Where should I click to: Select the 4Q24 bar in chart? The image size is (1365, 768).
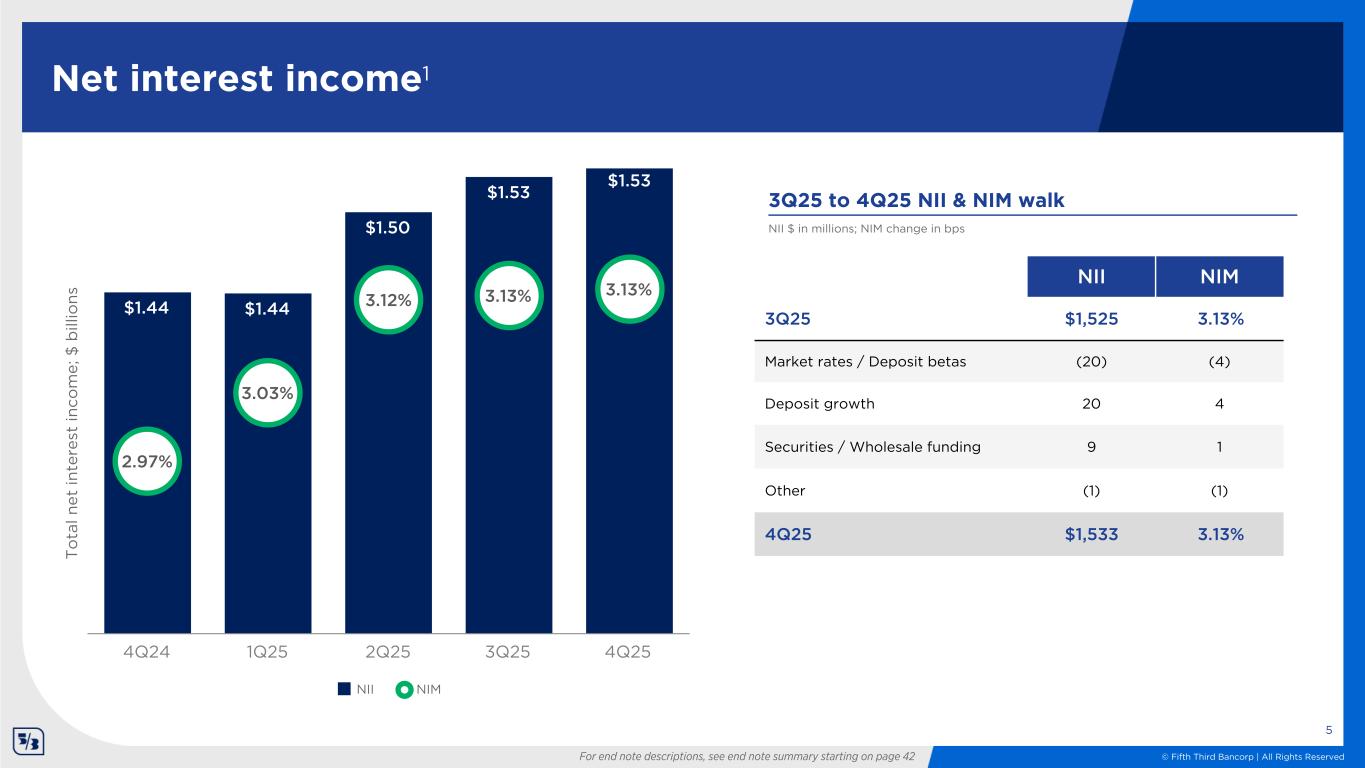(x=148, y=560)
